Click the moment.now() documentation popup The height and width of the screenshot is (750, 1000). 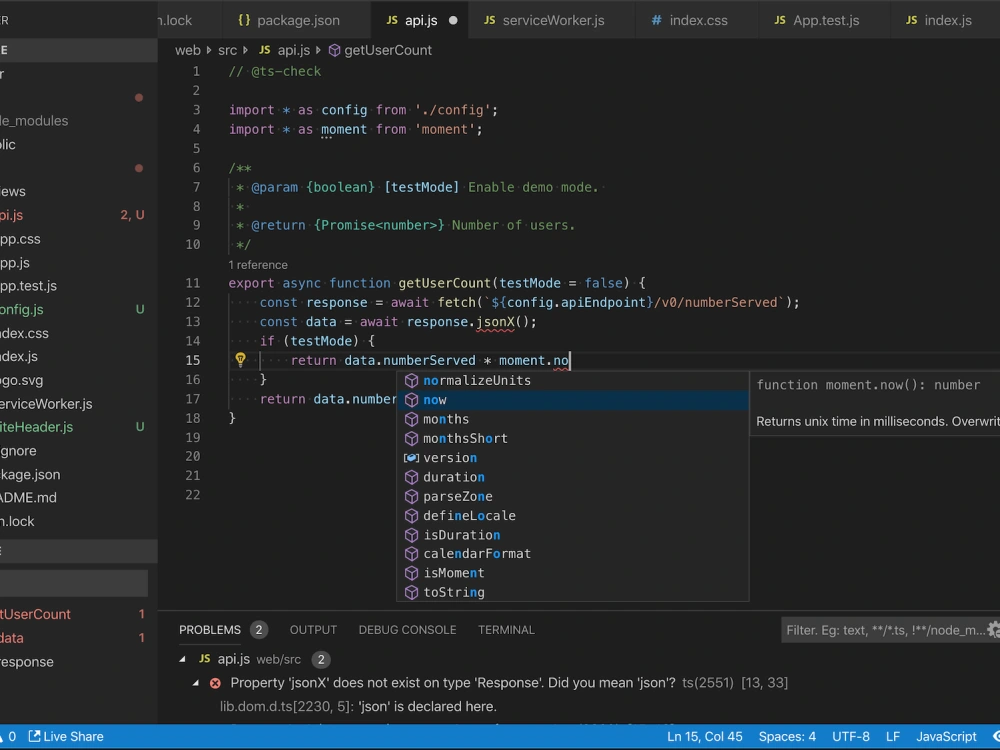click(x=875, y=404)
